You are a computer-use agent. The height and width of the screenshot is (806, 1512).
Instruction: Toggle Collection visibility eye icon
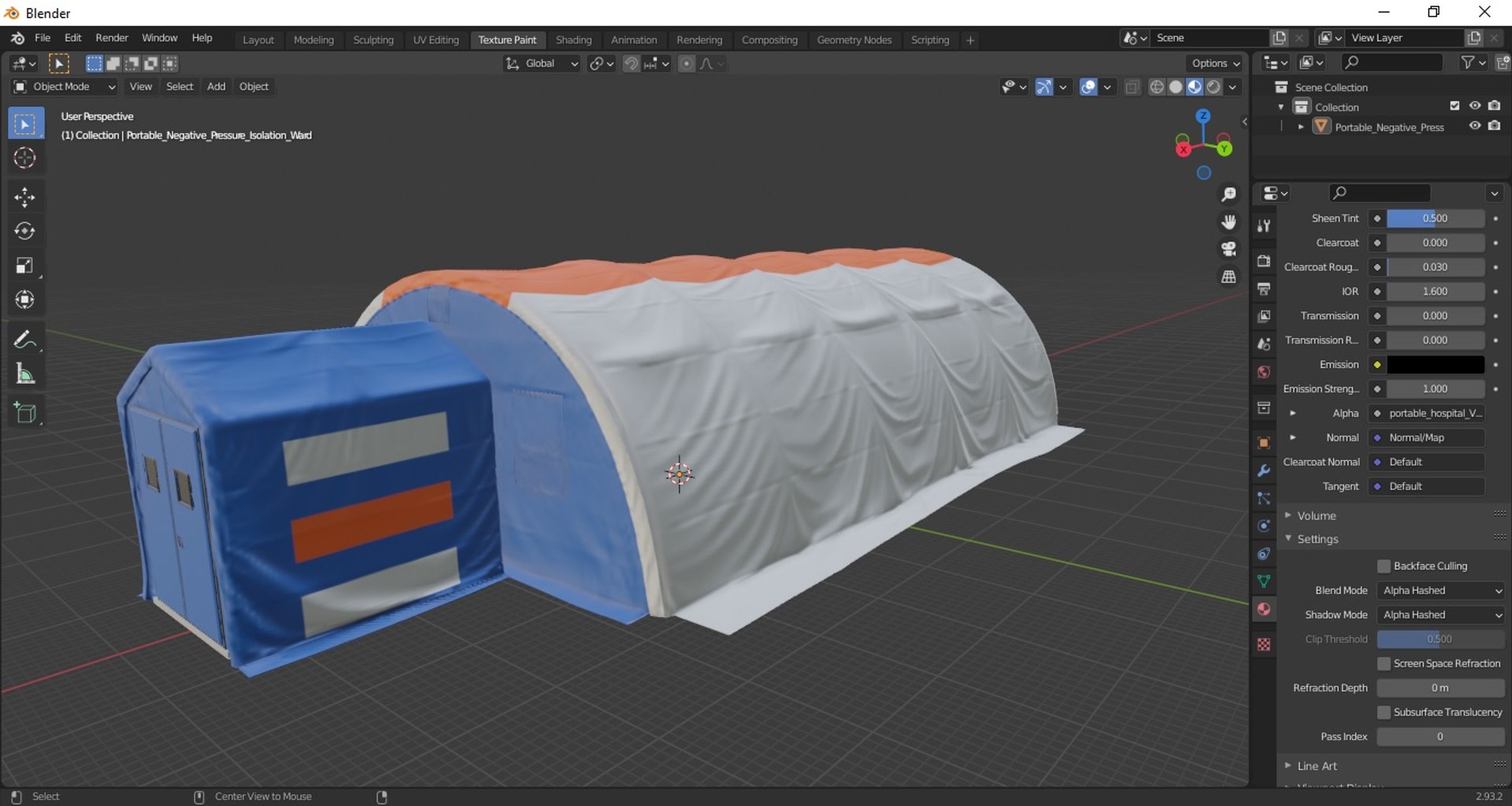(x=1475, y=106)
